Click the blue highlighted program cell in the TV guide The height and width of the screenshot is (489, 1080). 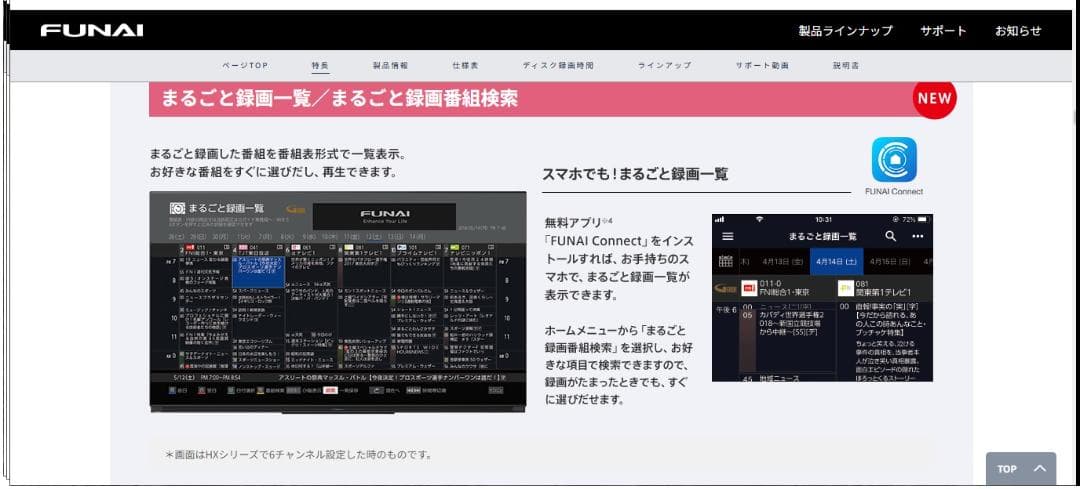258,272
